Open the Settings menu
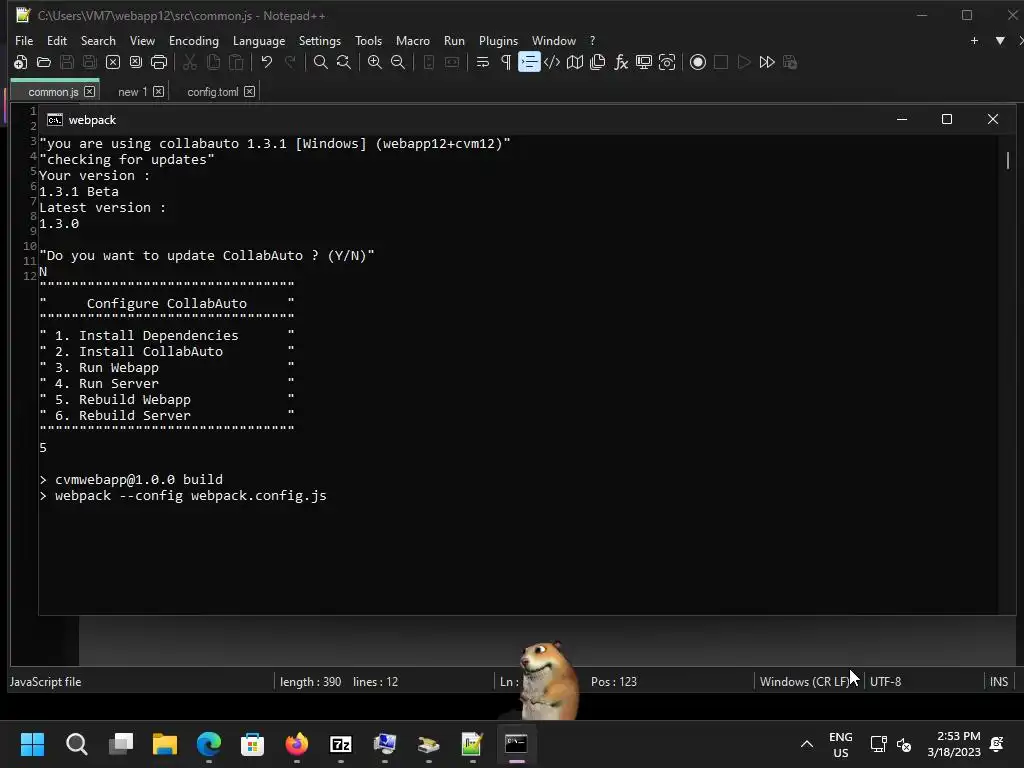Screen dimensions: 1024x768 (x=319, y=40)
